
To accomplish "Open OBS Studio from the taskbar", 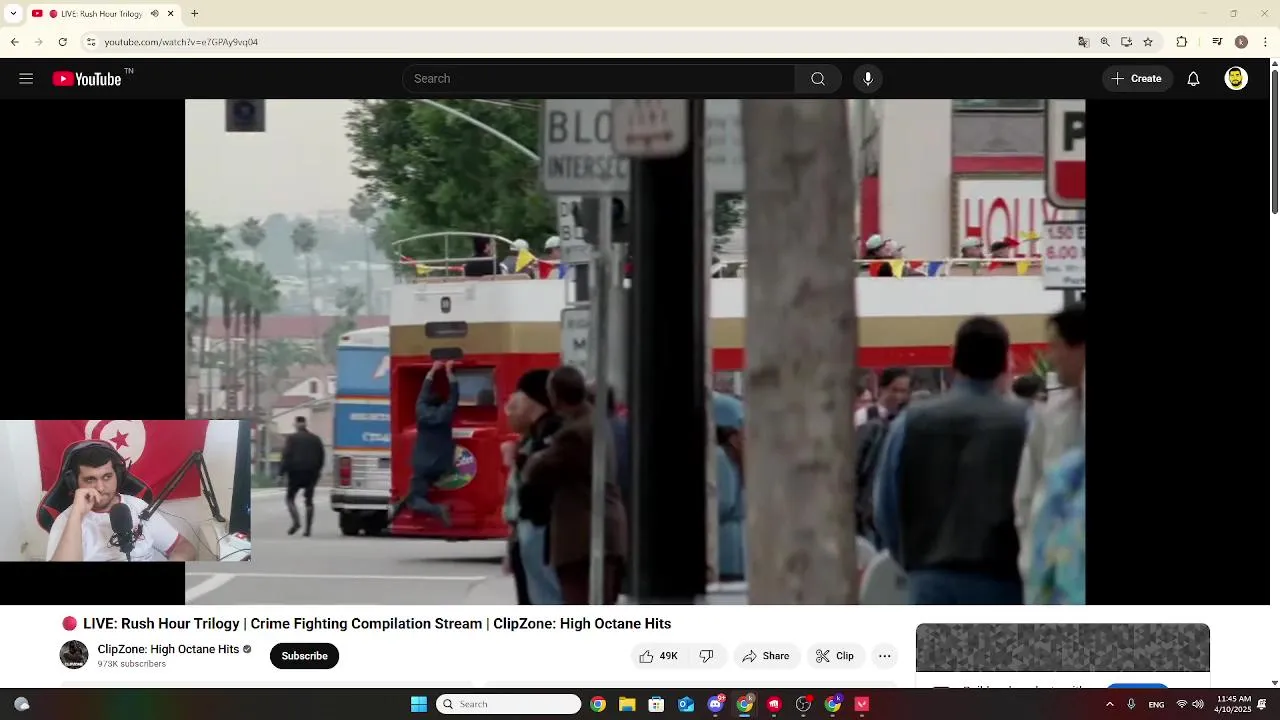I will tap(803, 704).
